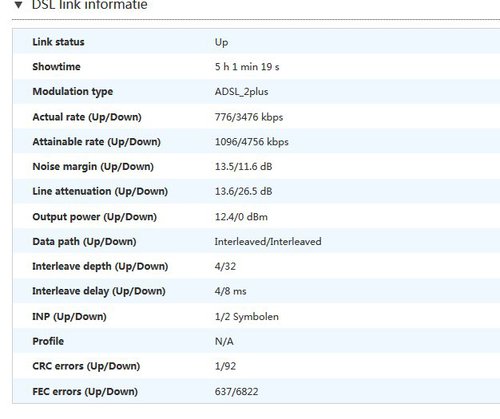500x419 pixels.
Task: Click the Up link status value
Action: pyautogui.click(x=221, y=43)
